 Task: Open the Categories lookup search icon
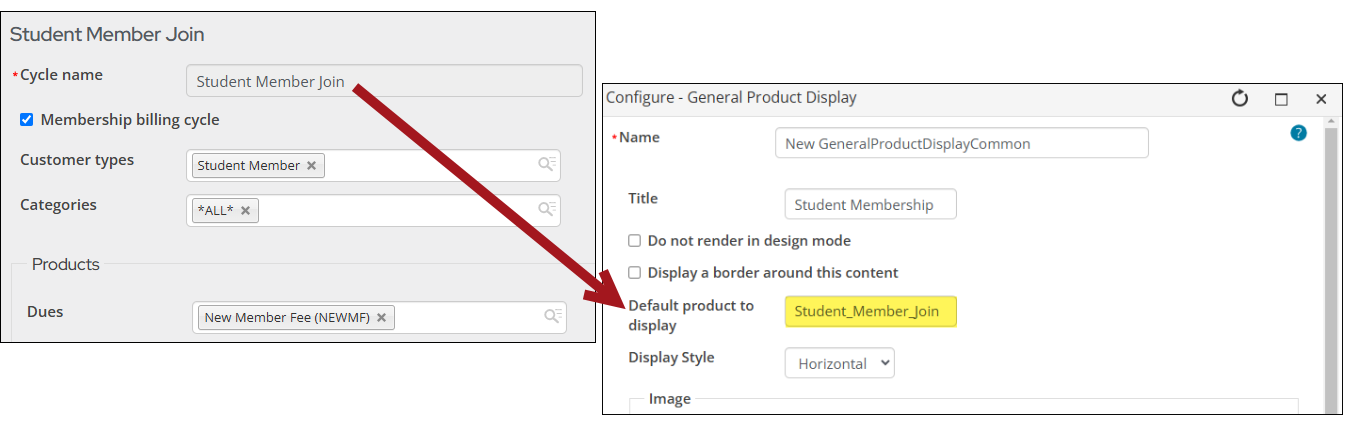tap(547, 210)
